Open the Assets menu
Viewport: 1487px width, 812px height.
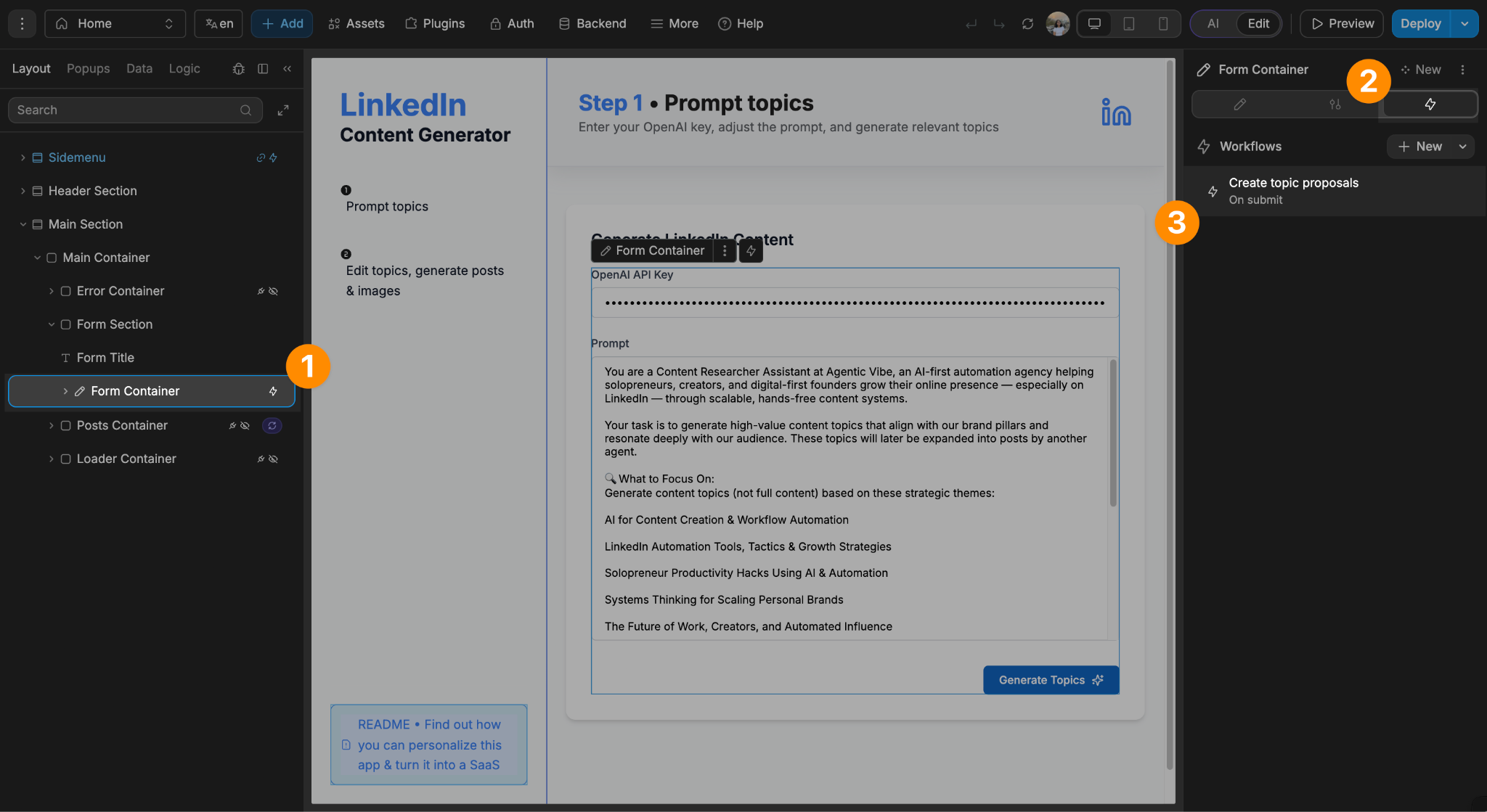pyautogui.click(x=356, y=24)
